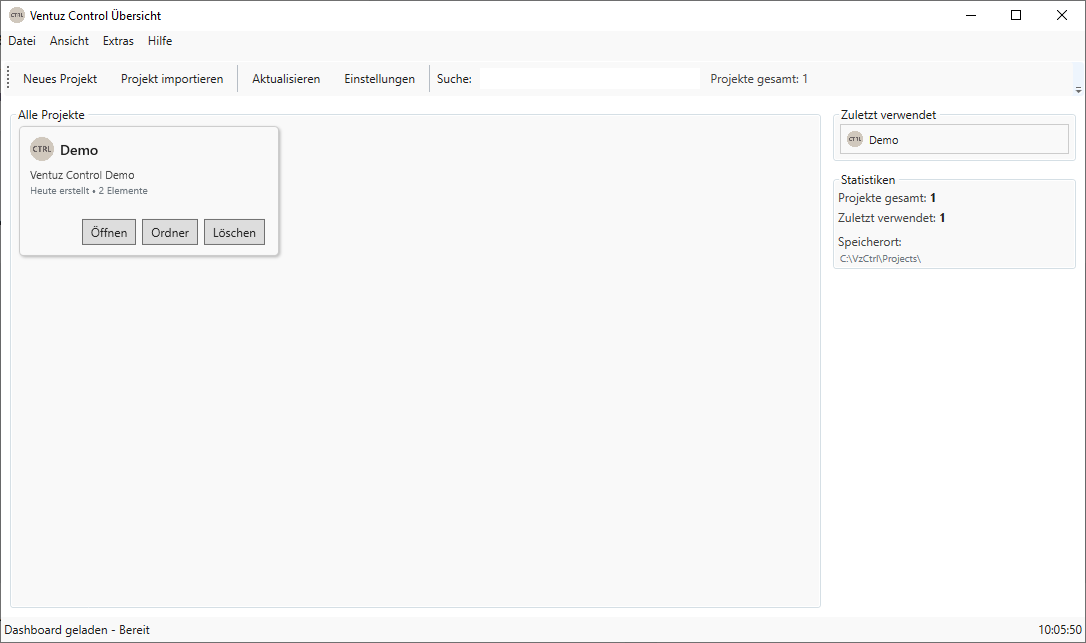Click the status bar clock 10:05:50

(1060, 630)
